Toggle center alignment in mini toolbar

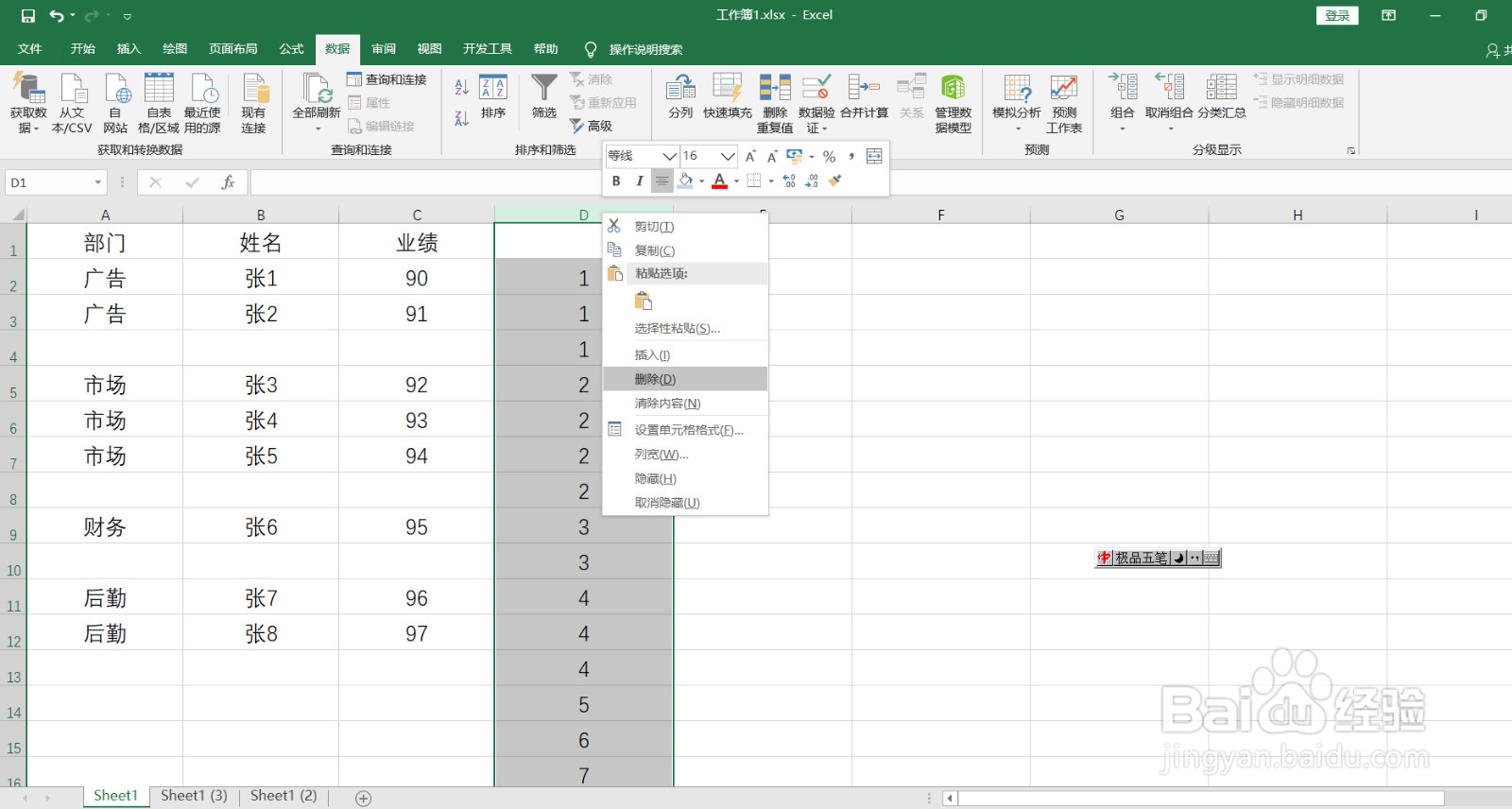click(x=662, y=181)
